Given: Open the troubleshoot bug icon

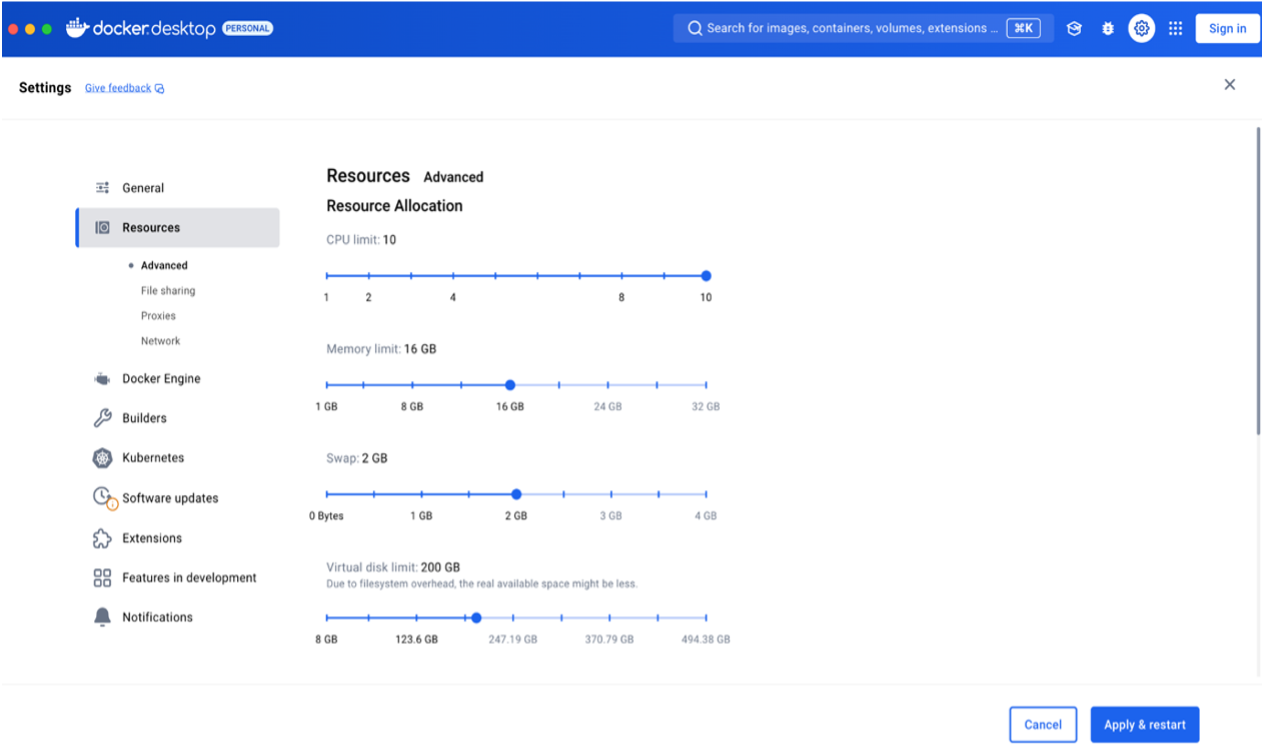Looking at the screenshot, I should click(1108, 29).
